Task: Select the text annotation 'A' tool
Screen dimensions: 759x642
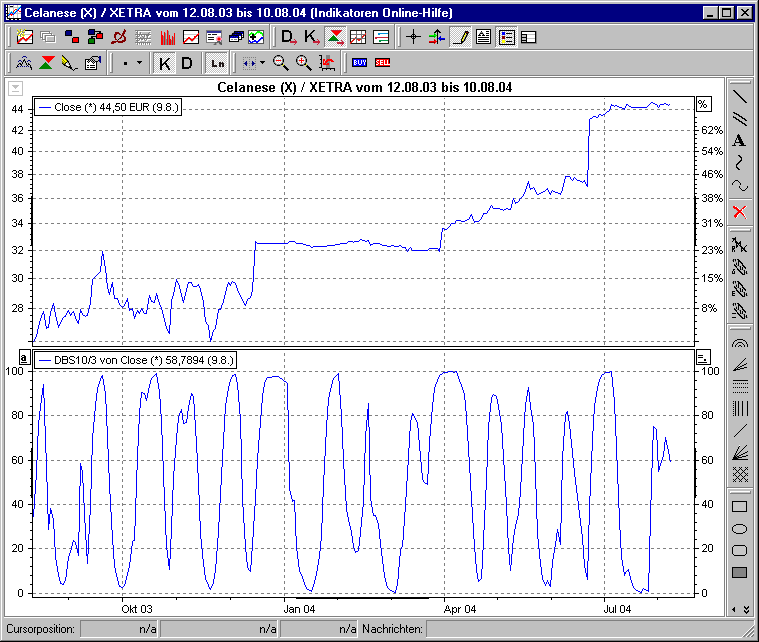Action: point(739,141)
